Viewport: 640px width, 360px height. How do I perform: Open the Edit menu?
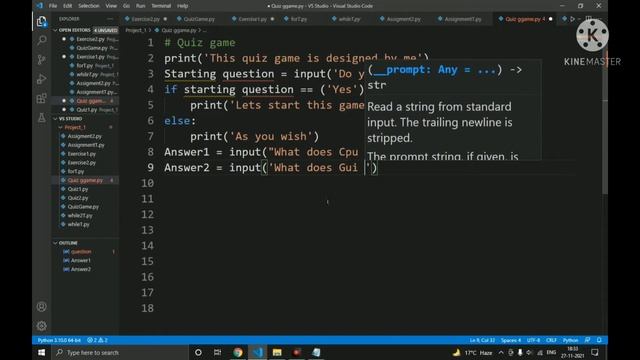tap(67, 6)
